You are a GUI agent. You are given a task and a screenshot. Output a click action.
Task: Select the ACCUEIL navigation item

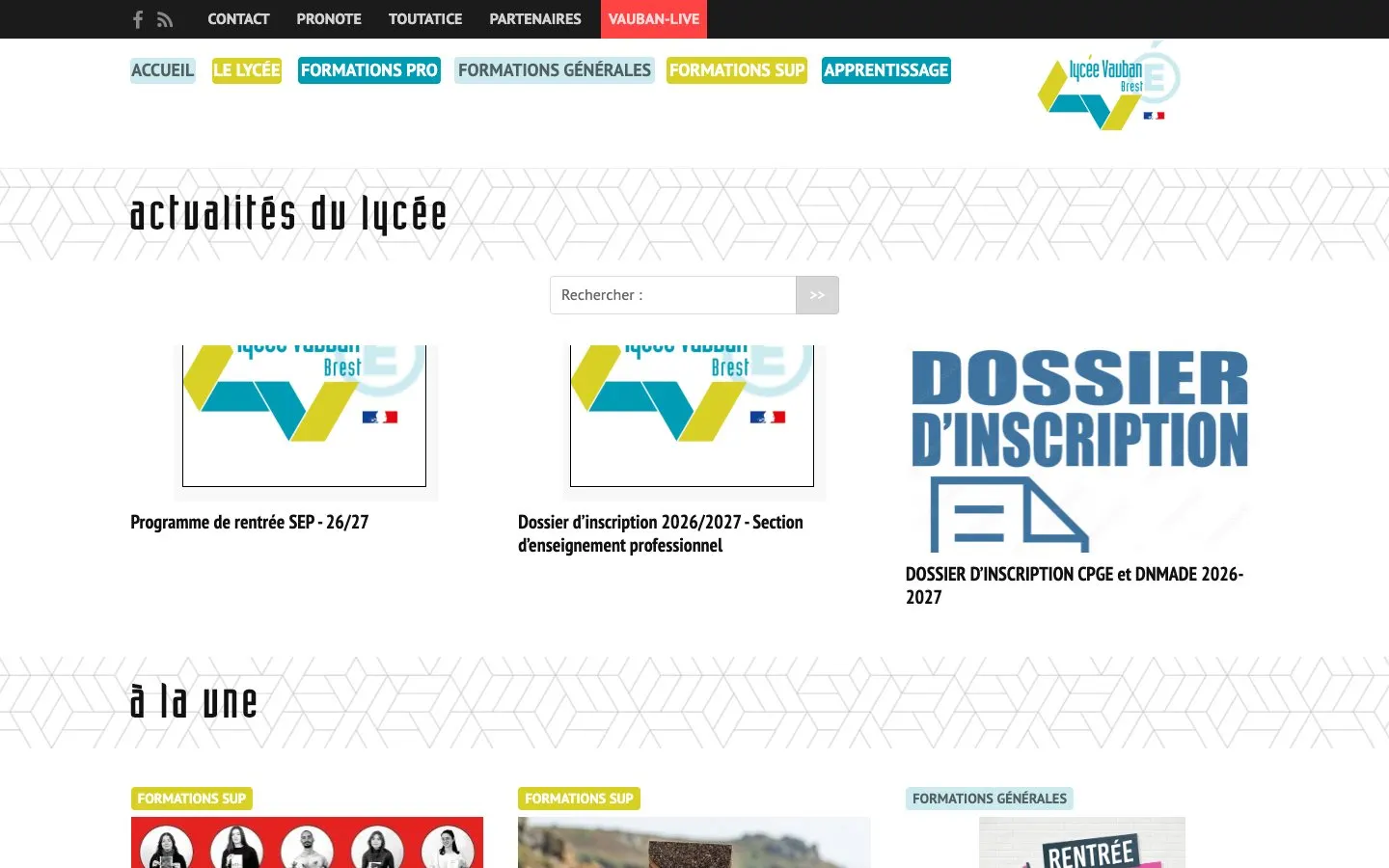[163, 70]
